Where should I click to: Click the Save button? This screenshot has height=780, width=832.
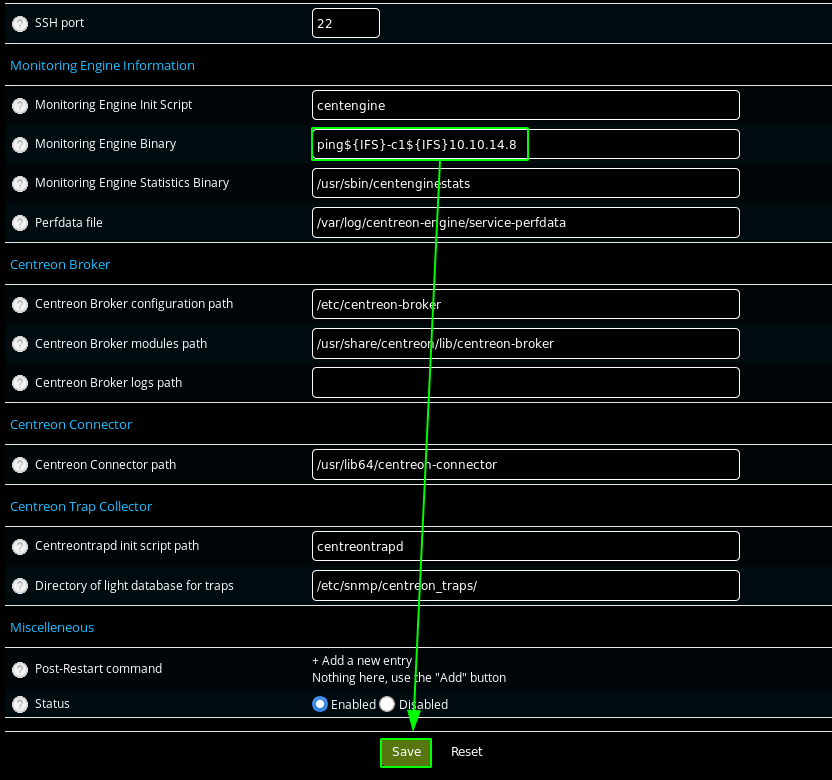pyautogui.click(x=406, y=752)
